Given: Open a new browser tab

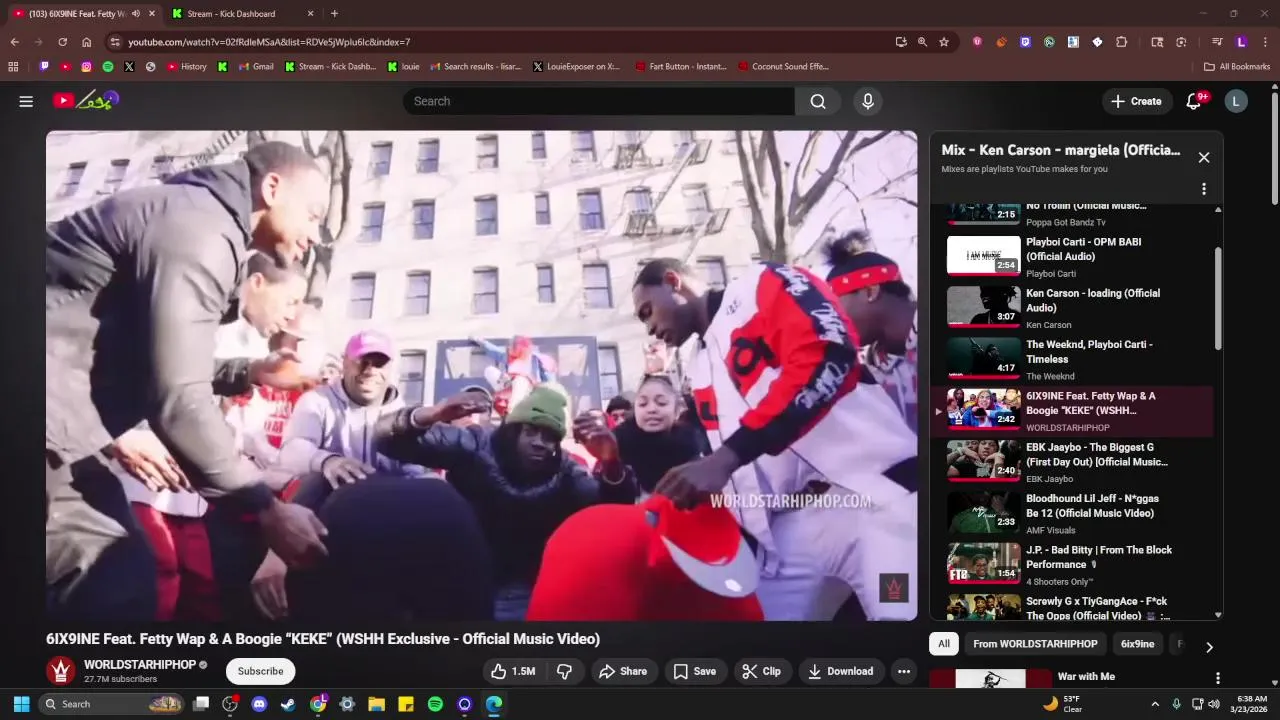Looking at the screenshot, I should click(334, 14).
